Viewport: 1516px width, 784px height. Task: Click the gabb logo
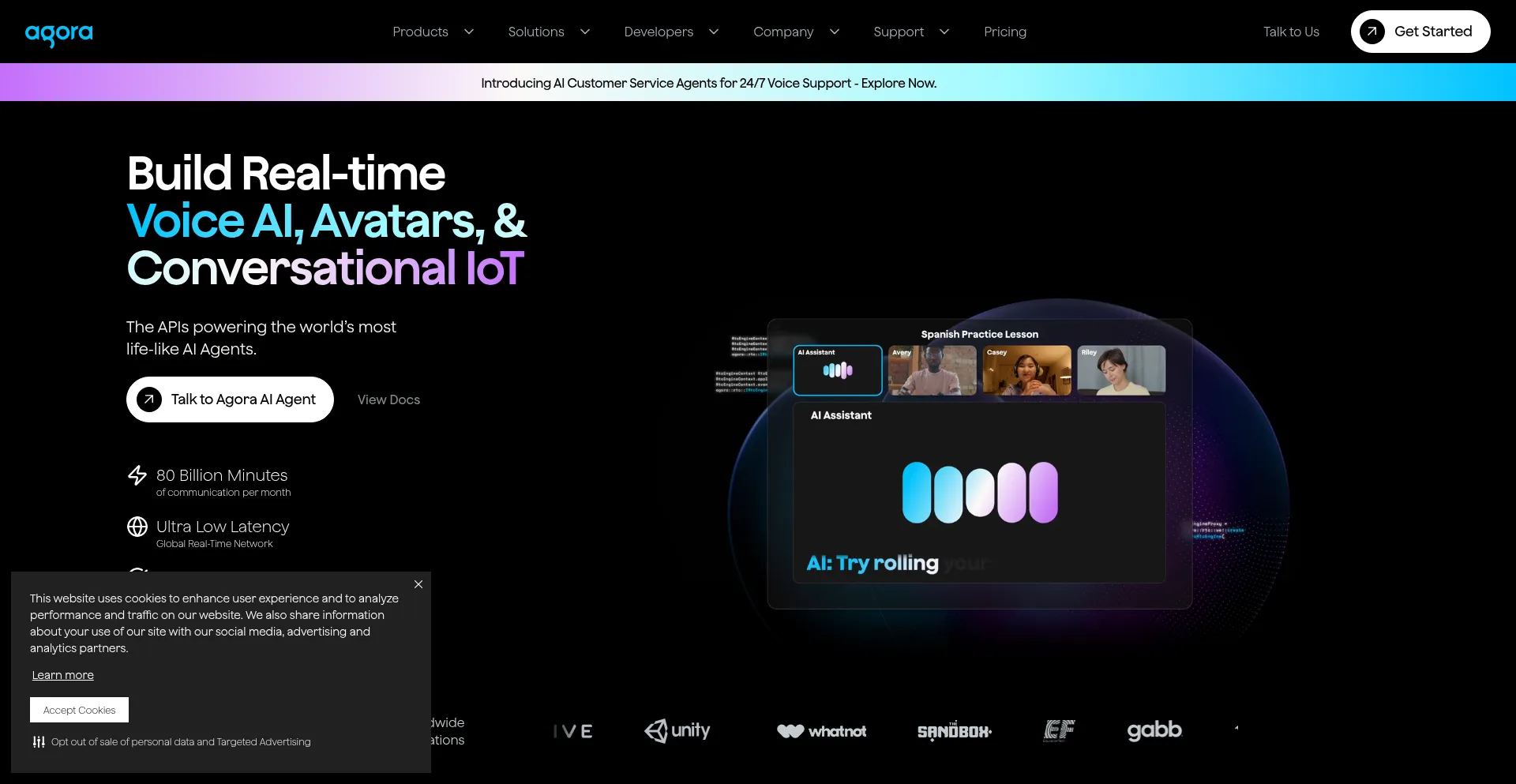click(x=1154, y=731)
